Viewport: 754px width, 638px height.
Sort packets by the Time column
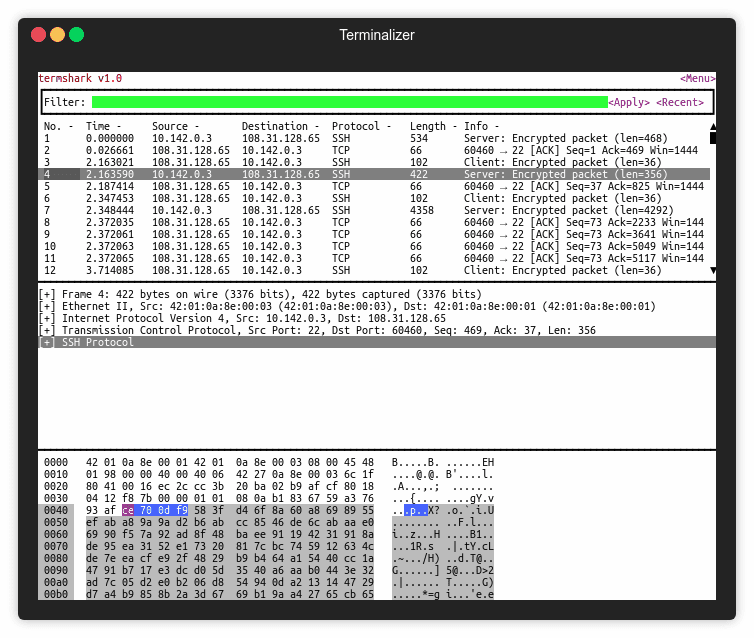coord(103,126)
